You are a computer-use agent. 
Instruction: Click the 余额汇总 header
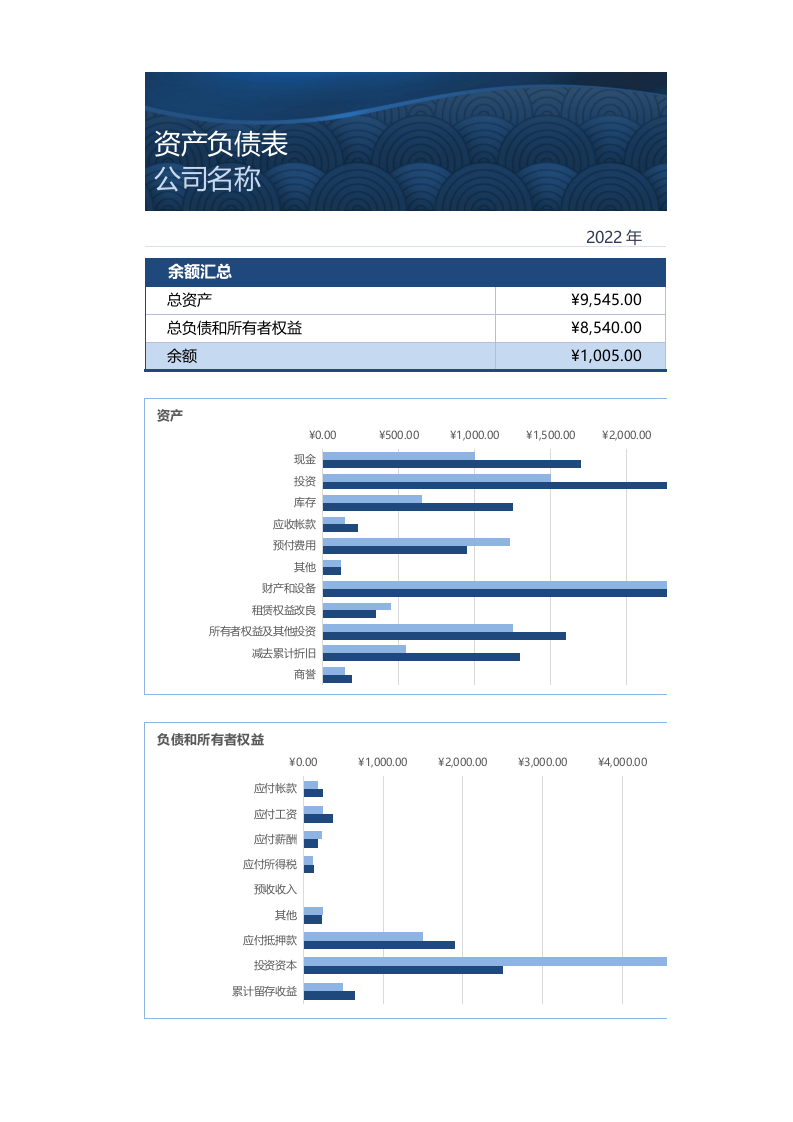pyautogui.click(x=200, y=272)
